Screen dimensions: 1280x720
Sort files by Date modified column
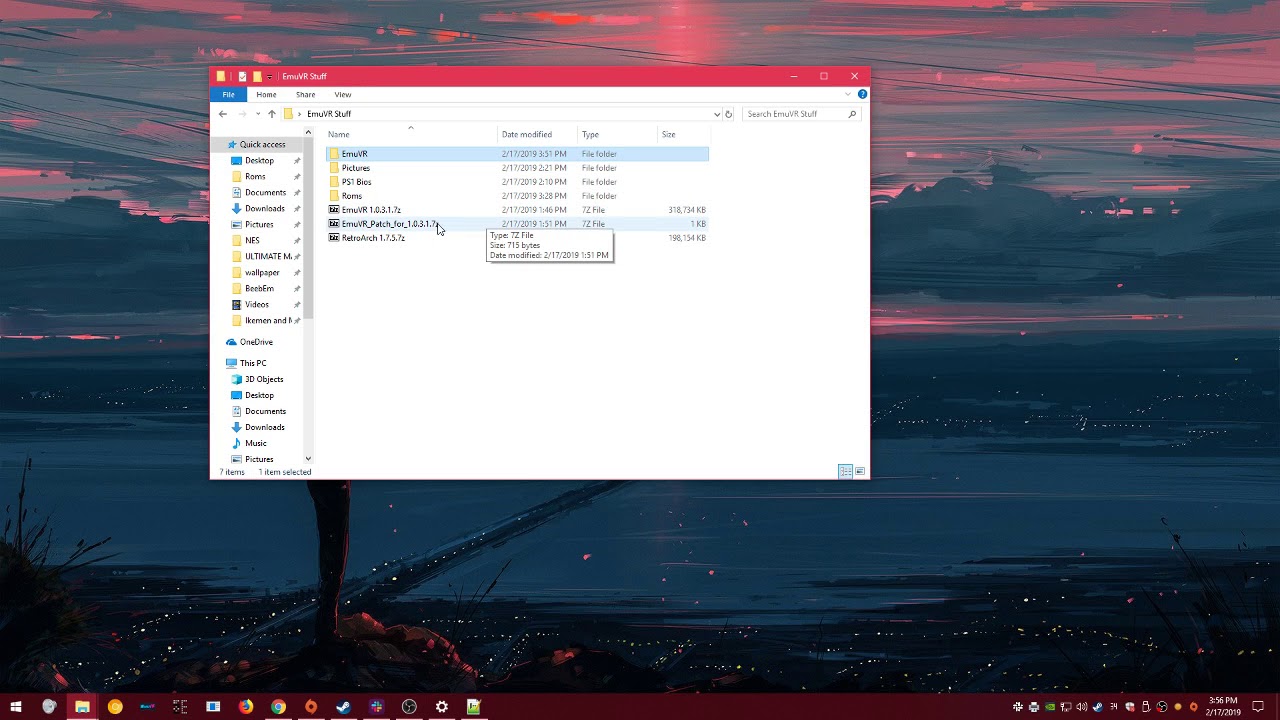(x=527, y=134)
